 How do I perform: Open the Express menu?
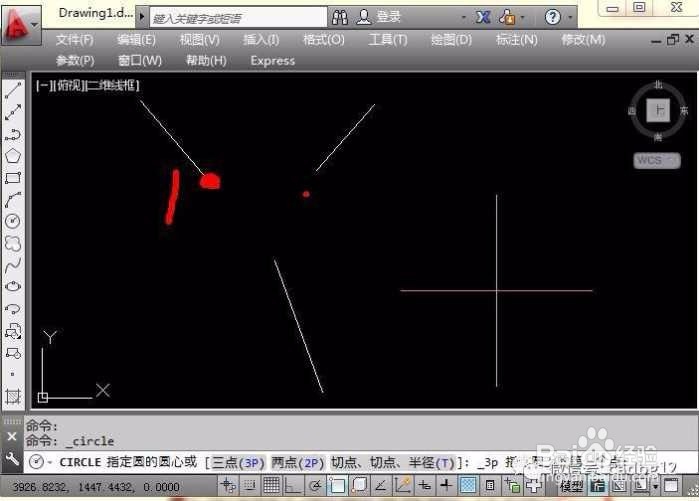click(x=273, y=61)
